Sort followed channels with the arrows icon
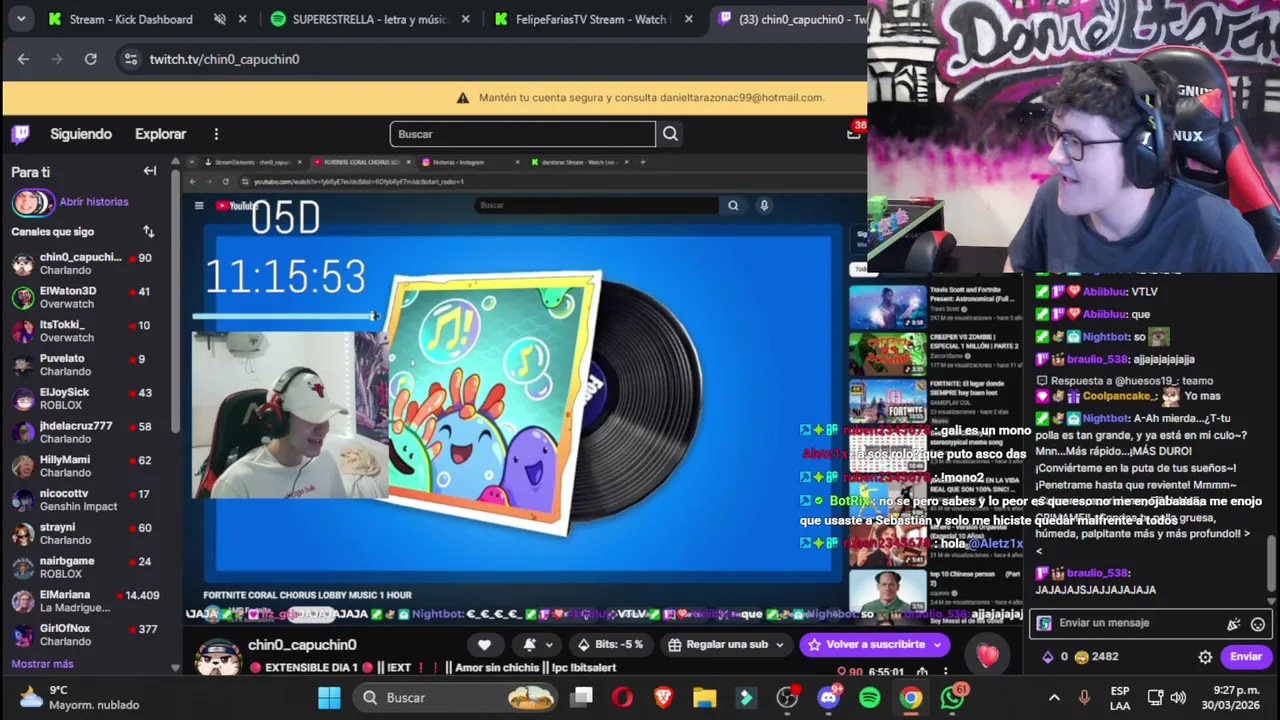 pos(148,231)
